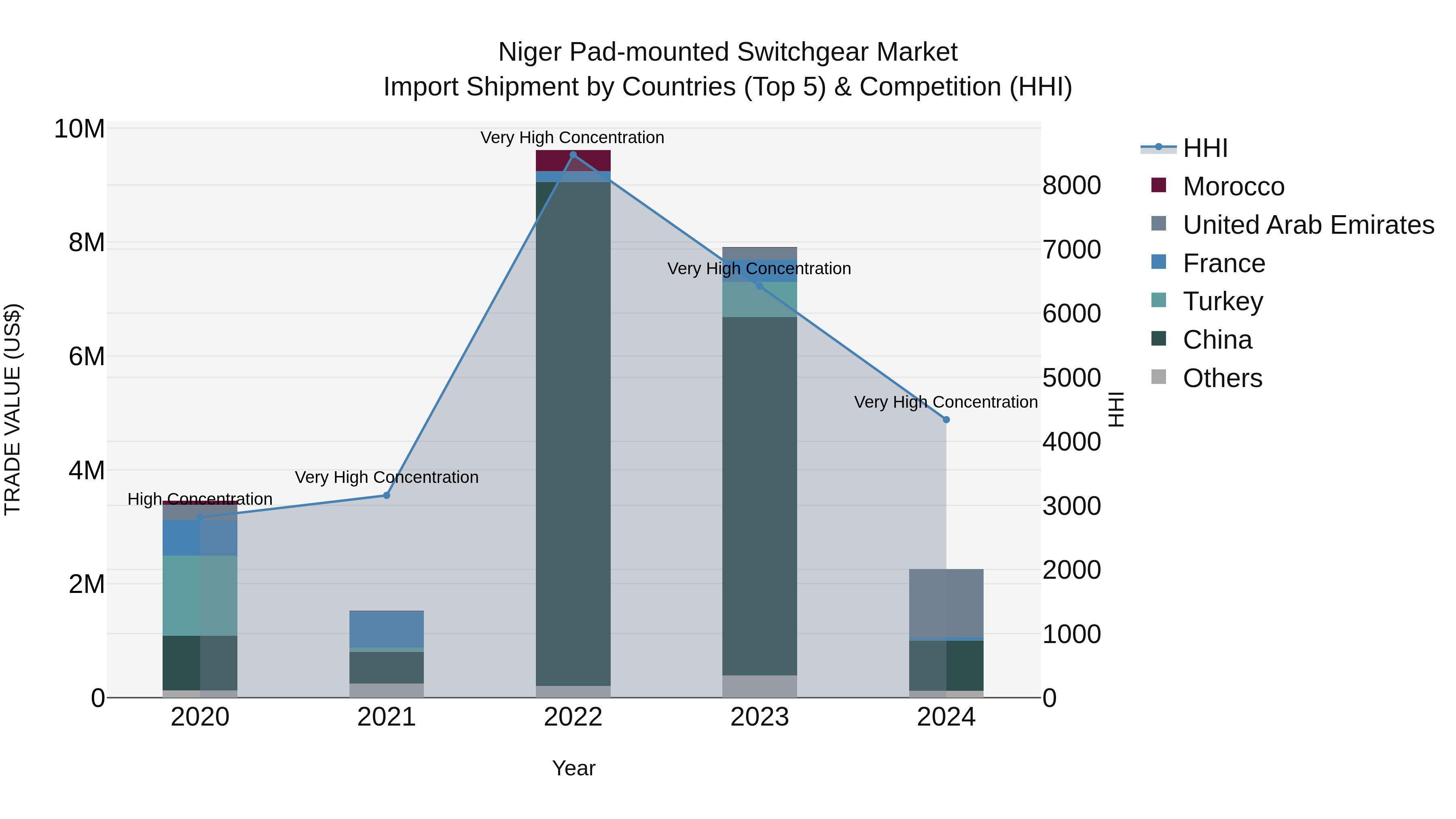This screenshot has width=1456, height=819.
Task: Click the 2022 x-axis label
Action: 573,717
